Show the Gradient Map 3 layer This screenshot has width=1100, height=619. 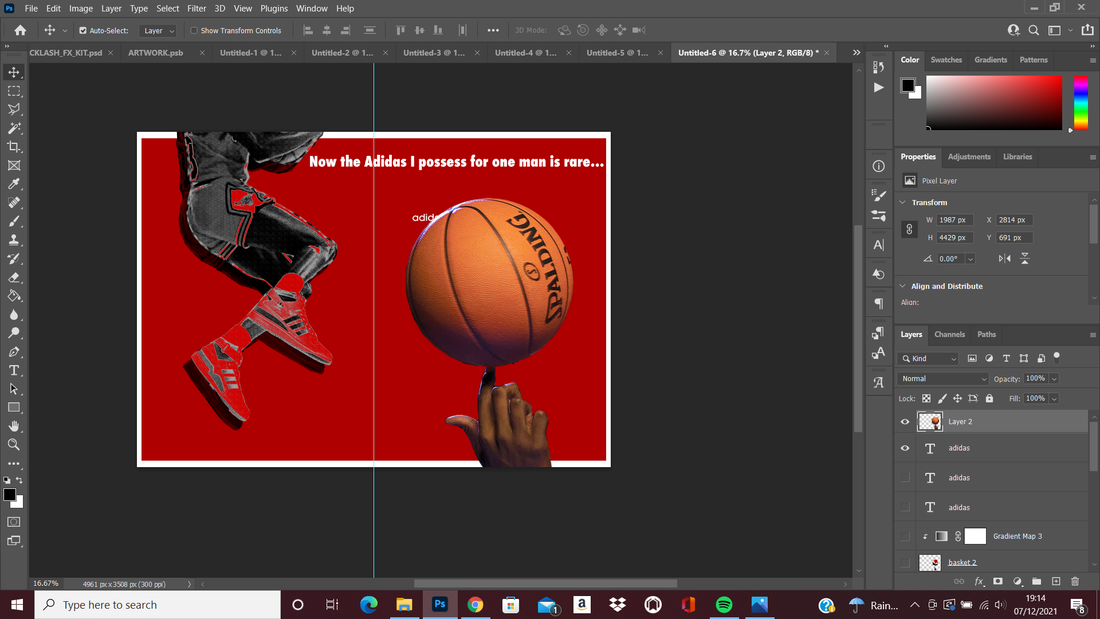(x=905, y=536)
